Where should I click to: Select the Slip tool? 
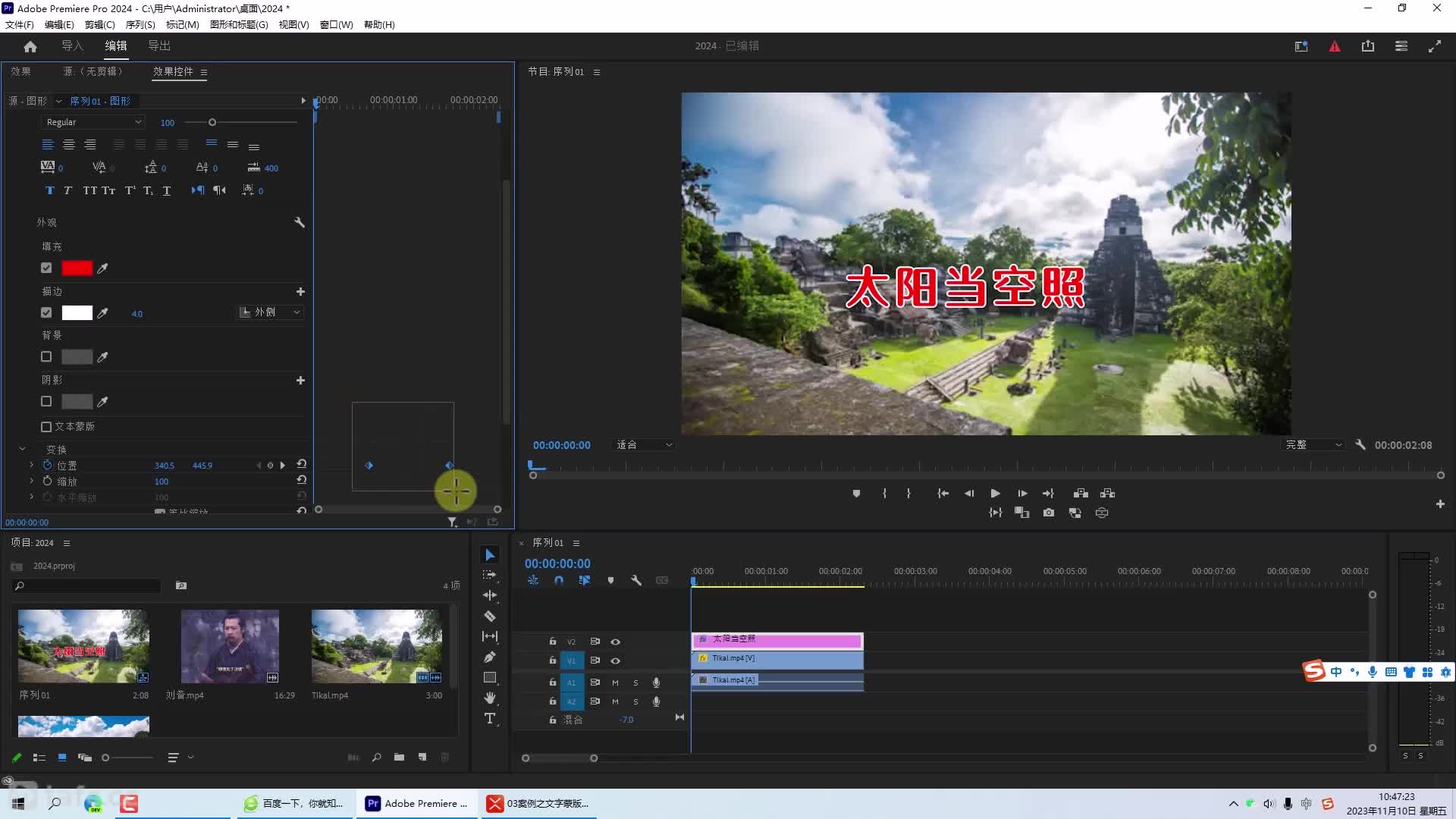[490, 636]
